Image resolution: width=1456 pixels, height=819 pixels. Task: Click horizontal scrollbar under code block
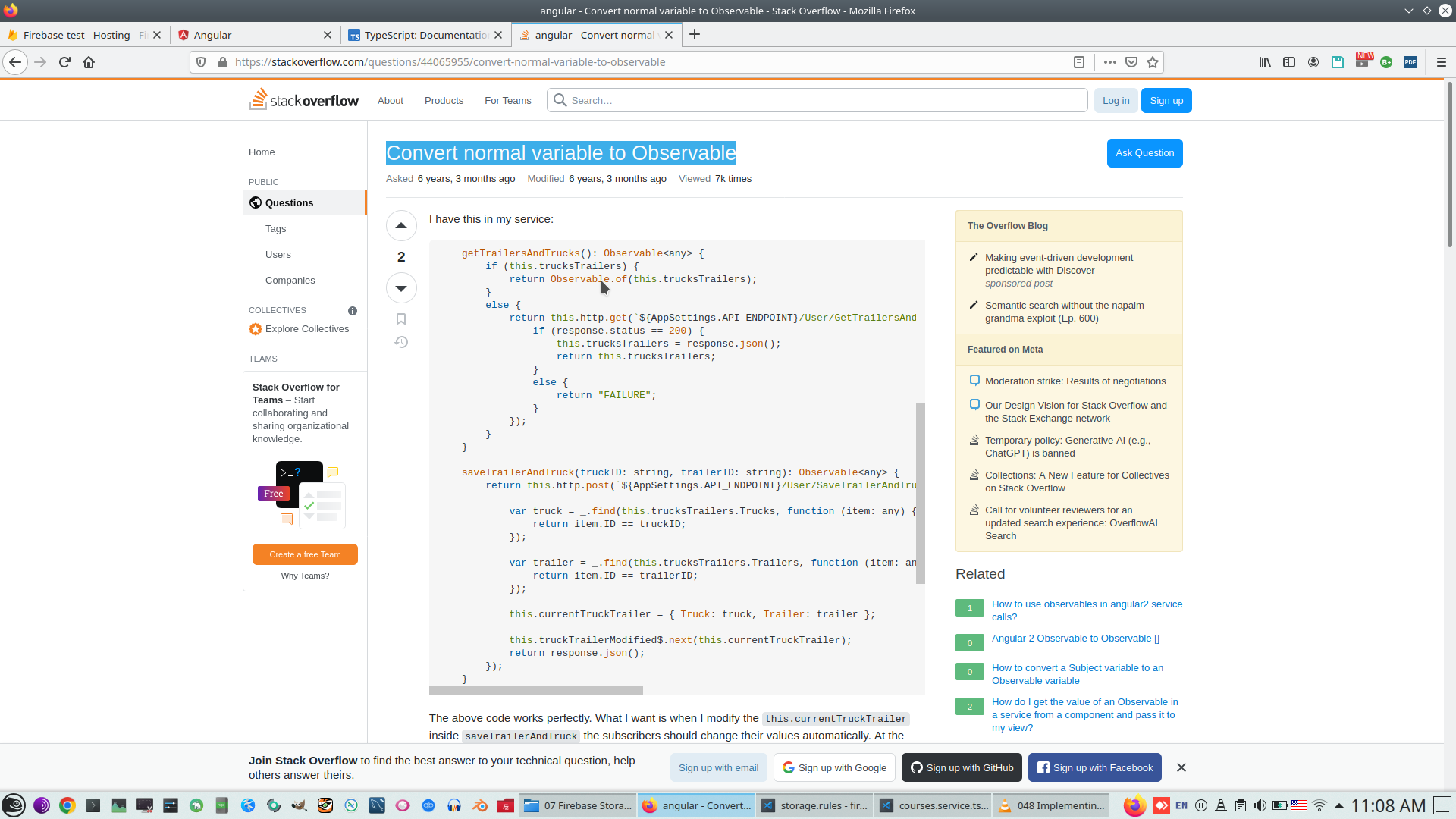click(x=535, y=690)
